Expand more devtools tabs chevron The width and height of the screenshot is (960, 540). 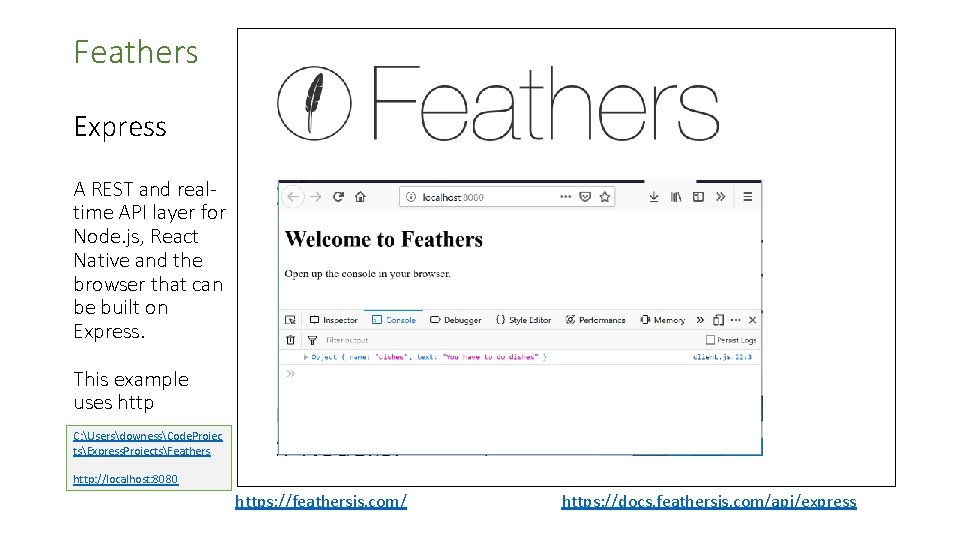700,320
